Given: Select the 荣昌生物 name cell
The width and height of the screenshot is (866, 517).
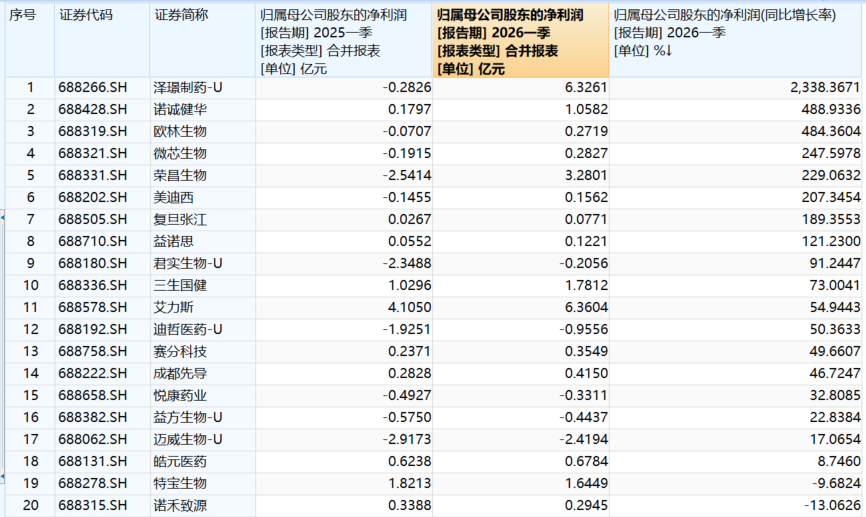Looking at the screenshot, I should coord(181,174).
